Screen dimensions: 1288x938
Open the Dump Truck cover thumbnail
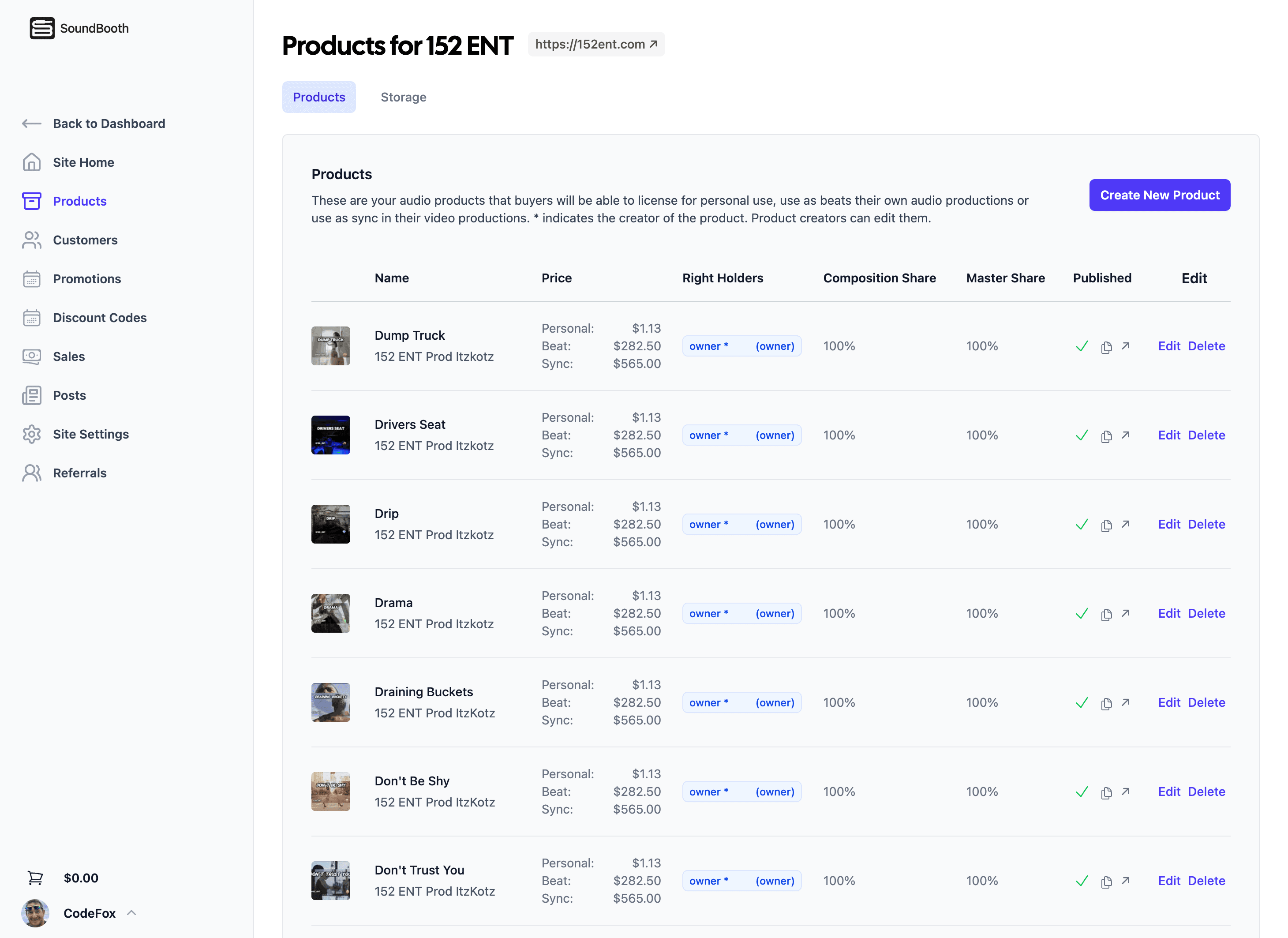tap(330, 345)
